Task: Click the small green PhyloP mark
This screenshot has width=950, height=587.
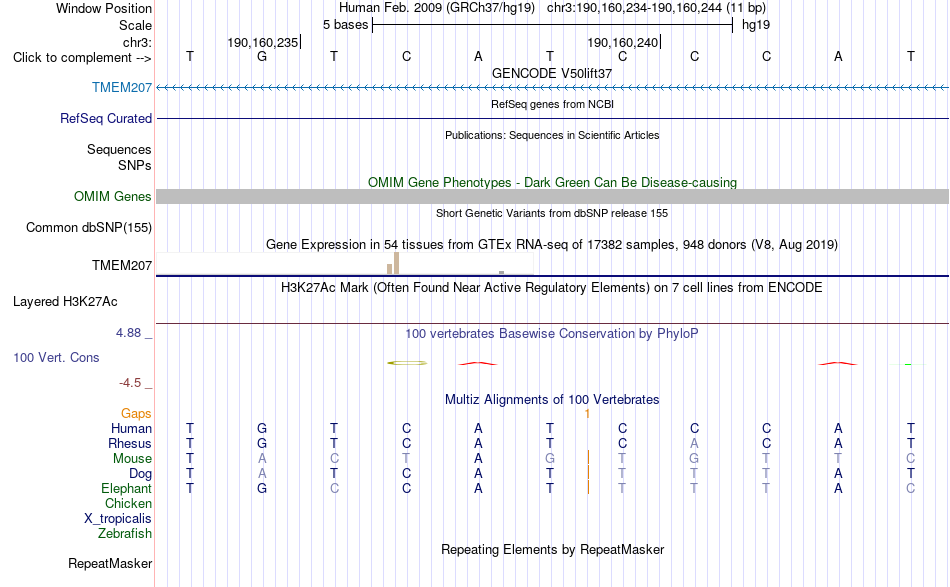Action: [x=908, y=364]
